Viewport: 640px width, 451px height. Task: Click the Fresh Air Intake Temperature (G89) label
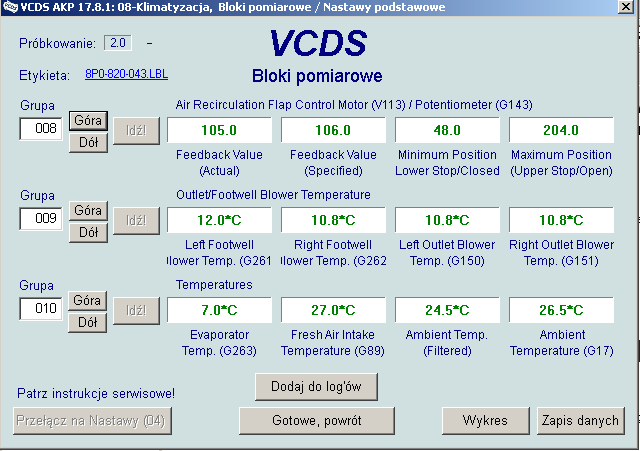333,342
